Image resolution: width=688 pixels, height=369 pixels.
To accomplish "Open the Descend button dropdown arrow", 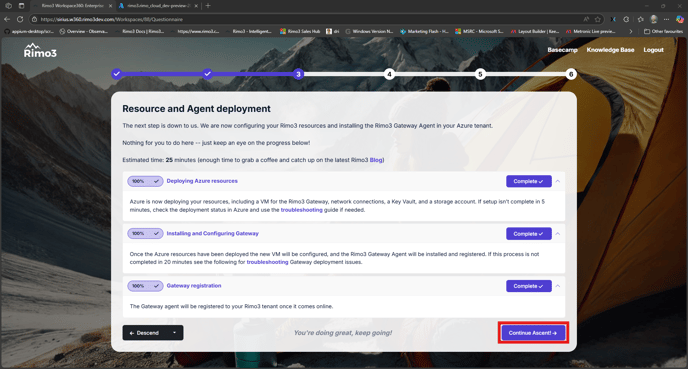I will pyautogui.click(x=175, y=333).
